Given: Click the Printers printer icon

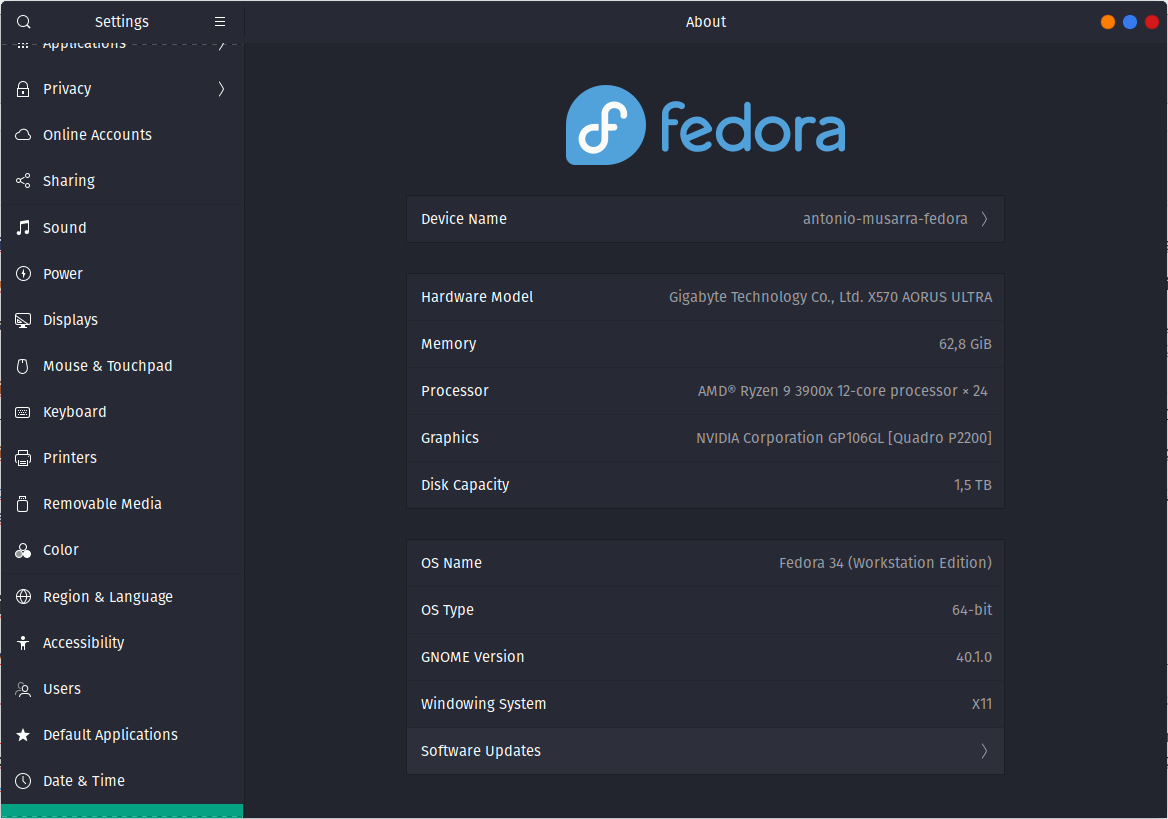Looking at the screenshot, I should 23,458.
